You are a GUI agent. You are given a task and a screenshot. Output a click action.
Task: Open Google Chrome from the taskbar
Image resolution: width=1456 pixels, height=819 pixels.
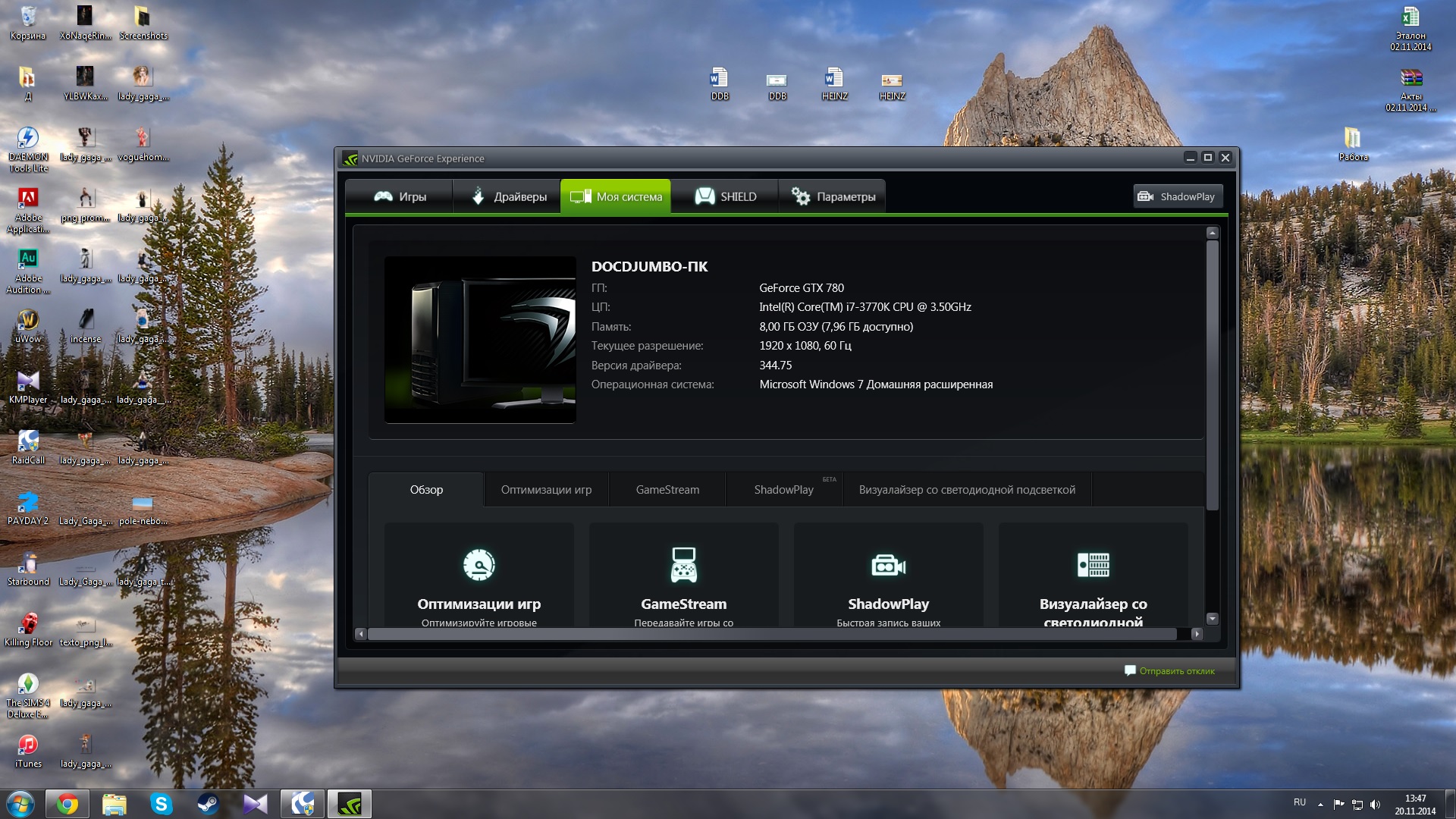67,804
